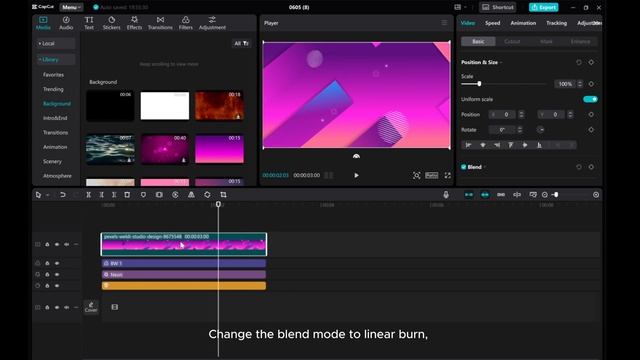Click the Rotate degree input field
Image resolution: width=640 pixels, height=360 pixels.
pos(502,130)
